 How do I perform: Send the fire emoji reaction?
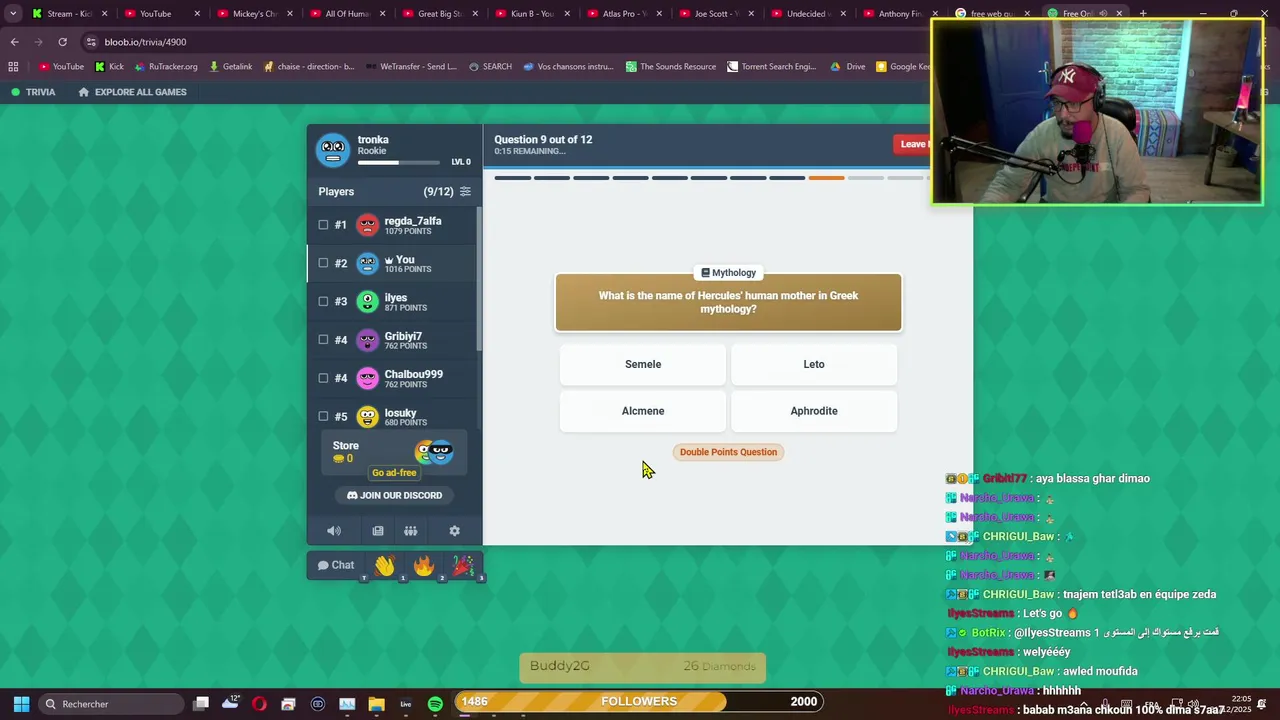click(424, 566)
